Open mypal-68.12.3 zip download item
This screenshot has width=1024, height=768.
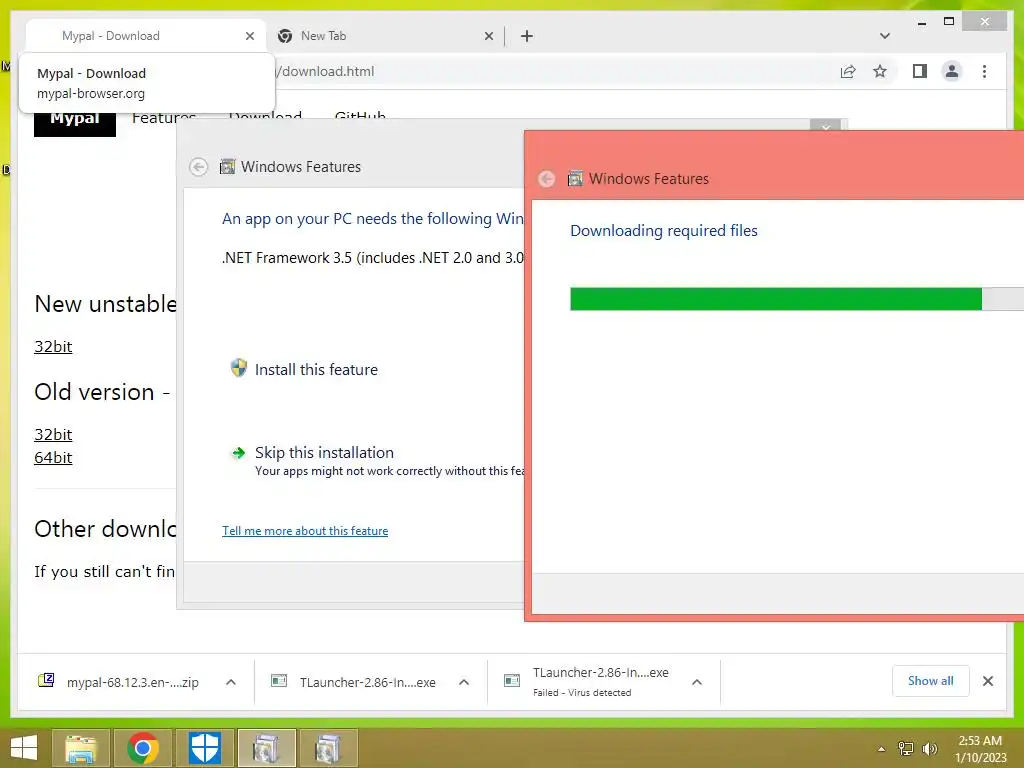pos(121,682)
